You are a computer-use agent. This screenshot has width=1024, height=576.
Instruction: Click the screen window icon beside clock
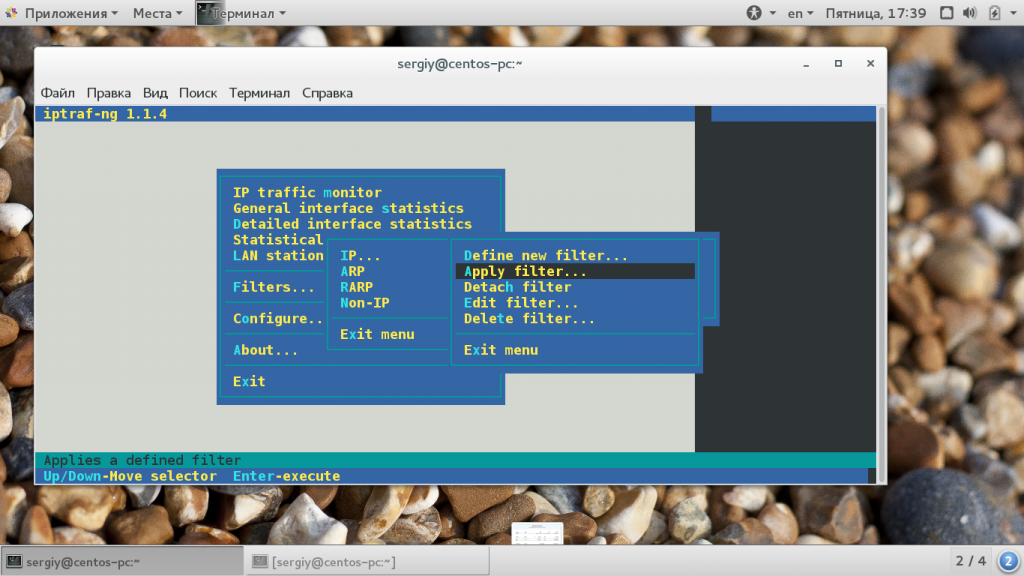946,13
